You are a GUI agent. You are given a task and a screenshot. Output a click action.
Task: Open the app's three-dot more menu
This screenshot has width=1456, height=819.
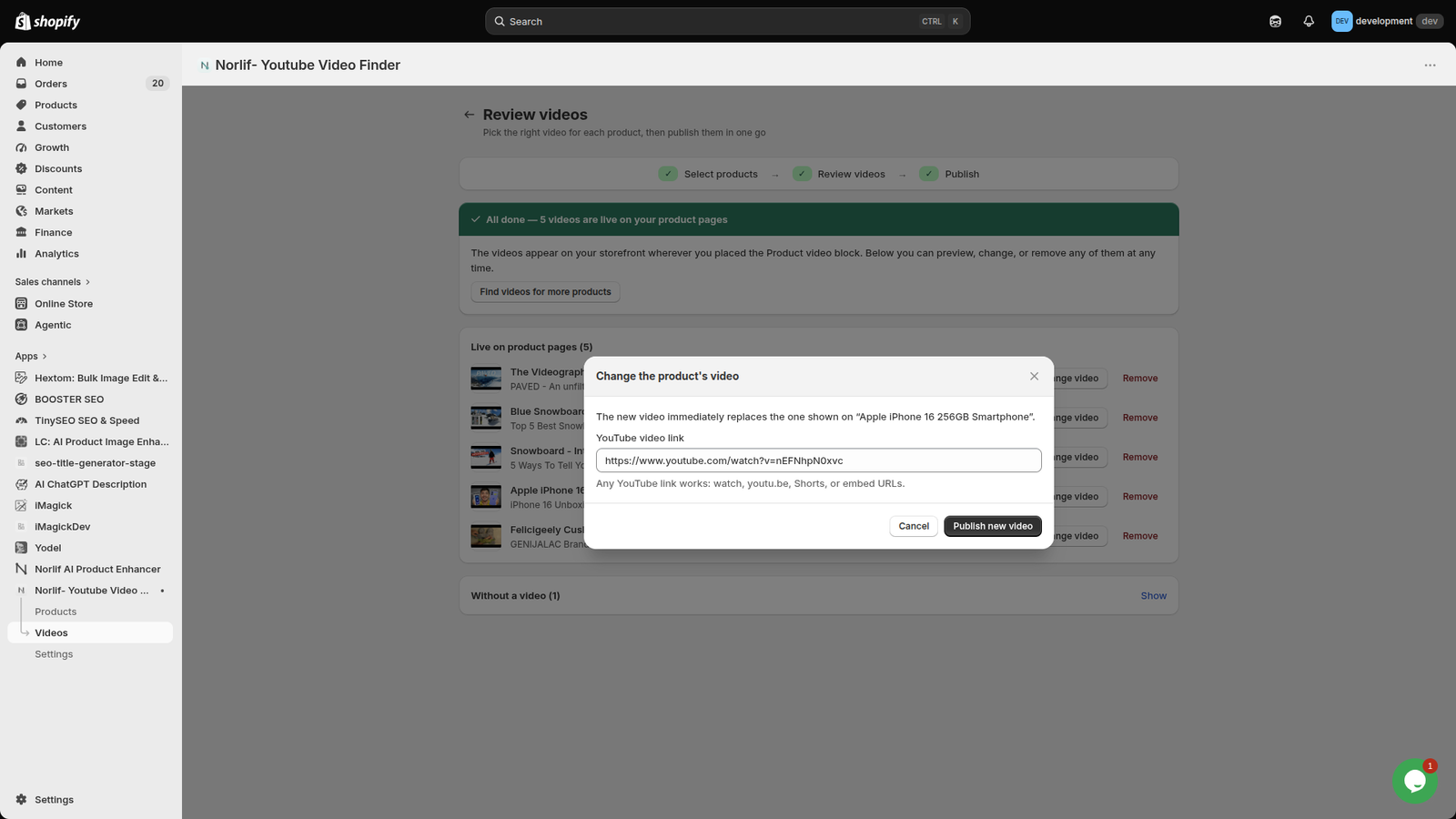point(1430,66)
